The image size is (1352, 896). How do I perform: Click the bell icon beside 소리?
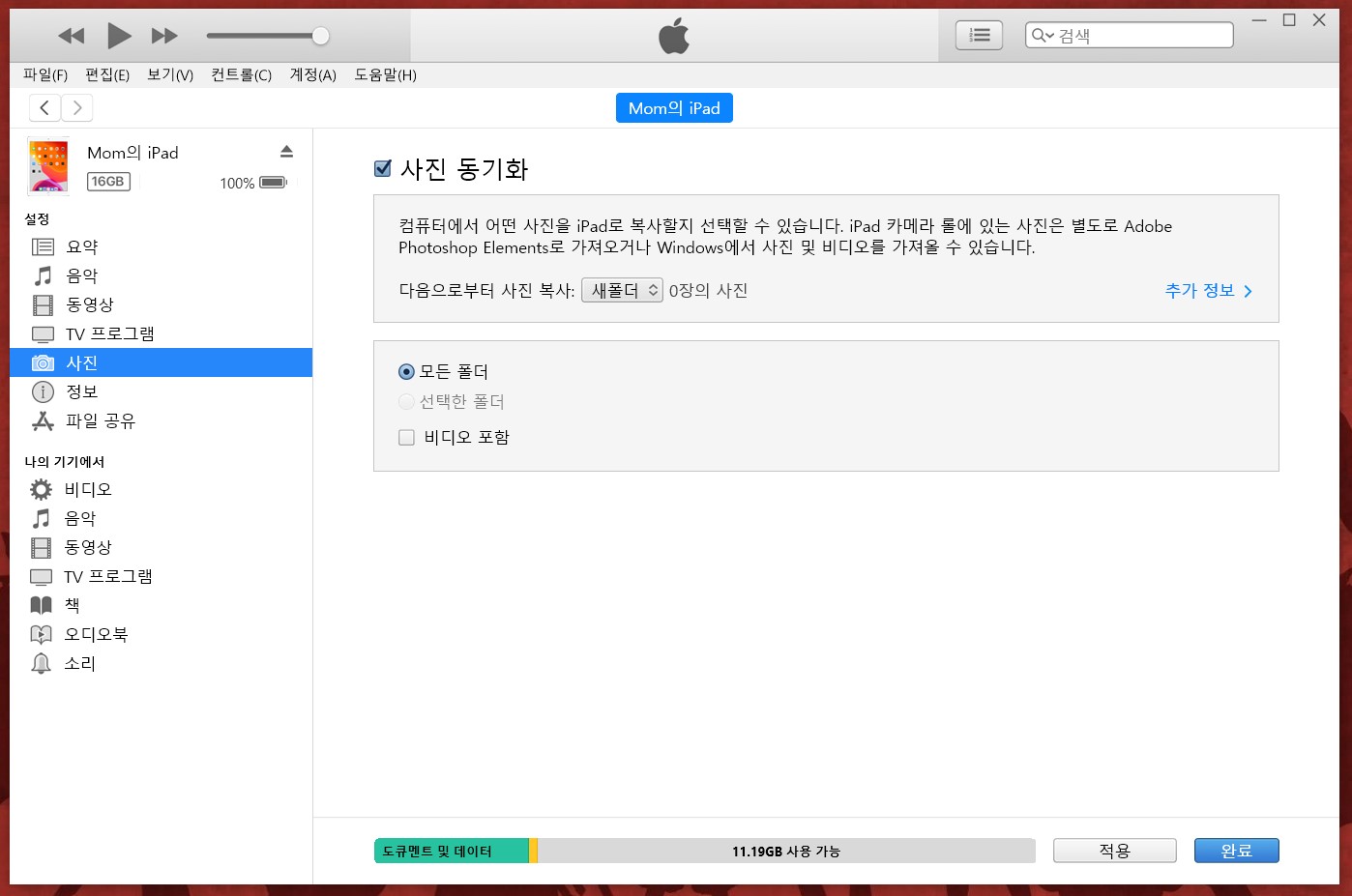41,663
